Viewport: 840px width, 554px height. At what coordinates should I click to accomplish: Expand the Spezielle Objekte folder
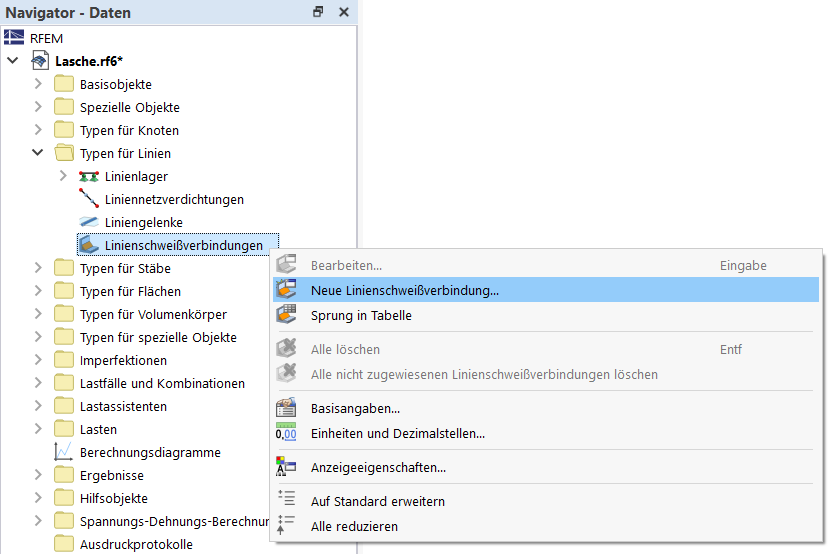tap(38, 107)
